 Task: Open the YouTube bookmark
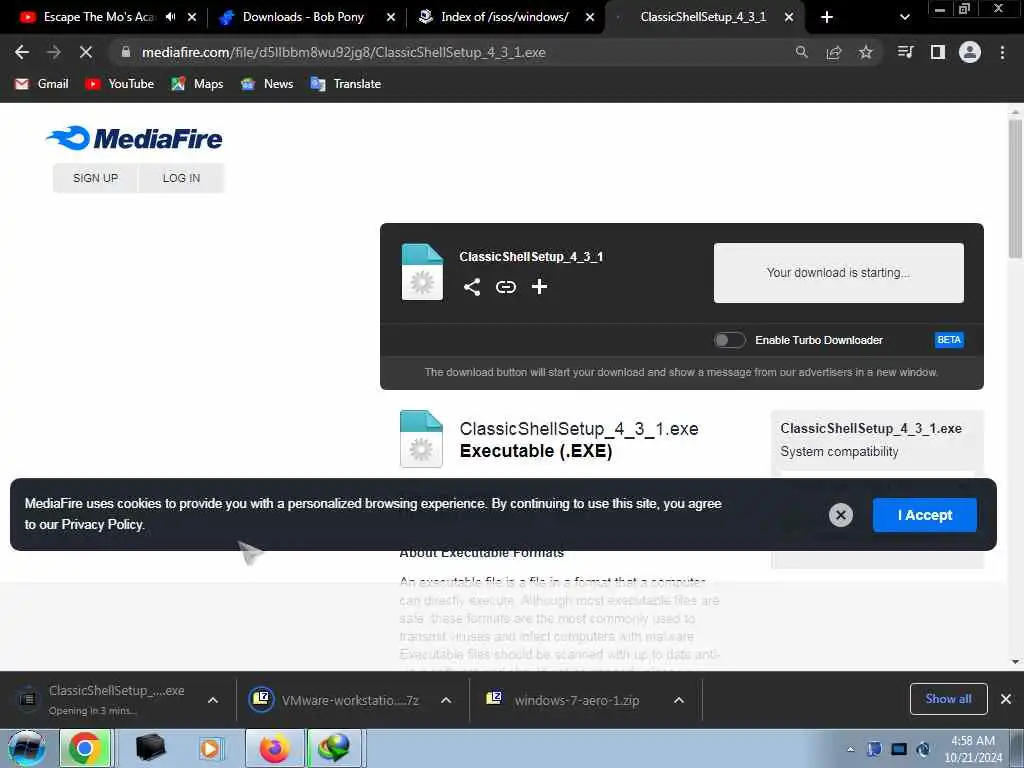pyautogui.click(x=120, y=84)
